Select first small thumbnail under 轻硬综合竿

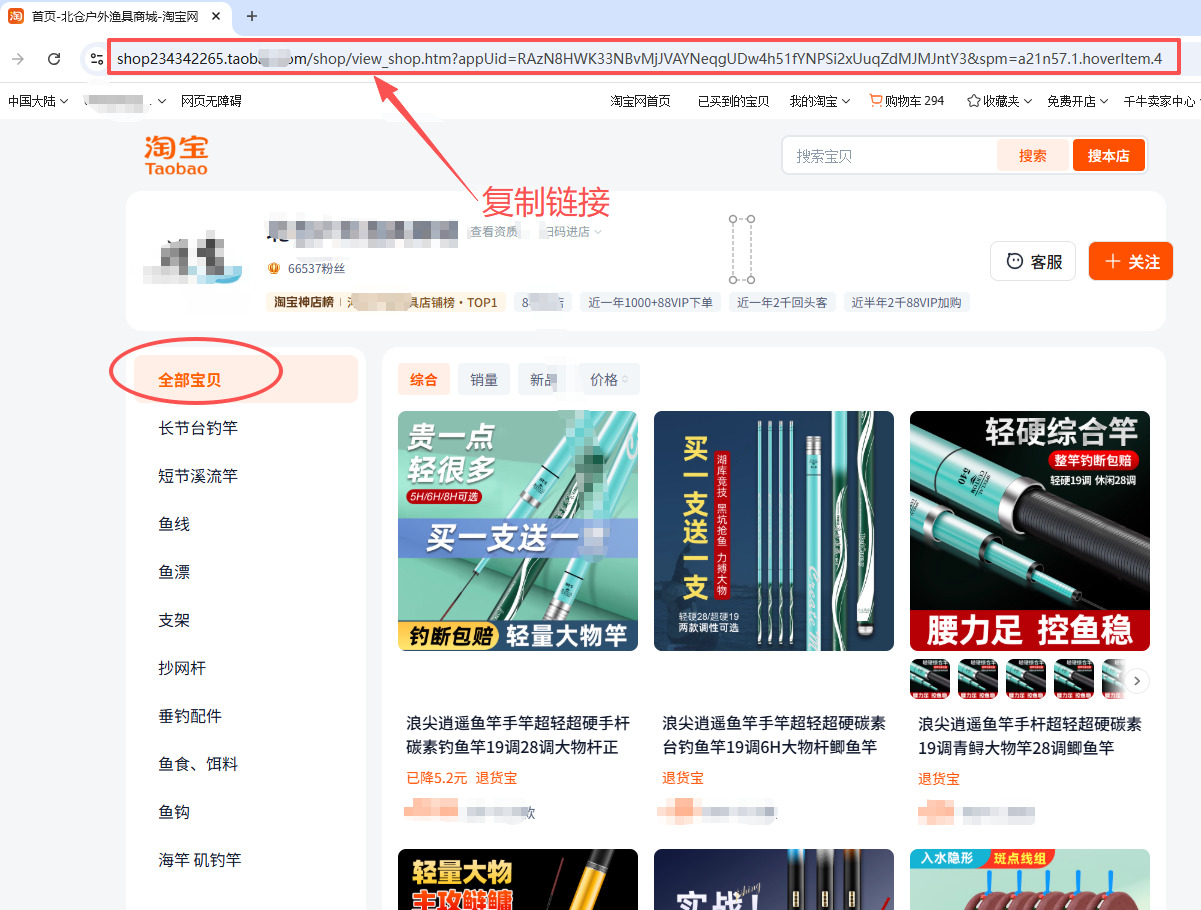pos(930,679)
